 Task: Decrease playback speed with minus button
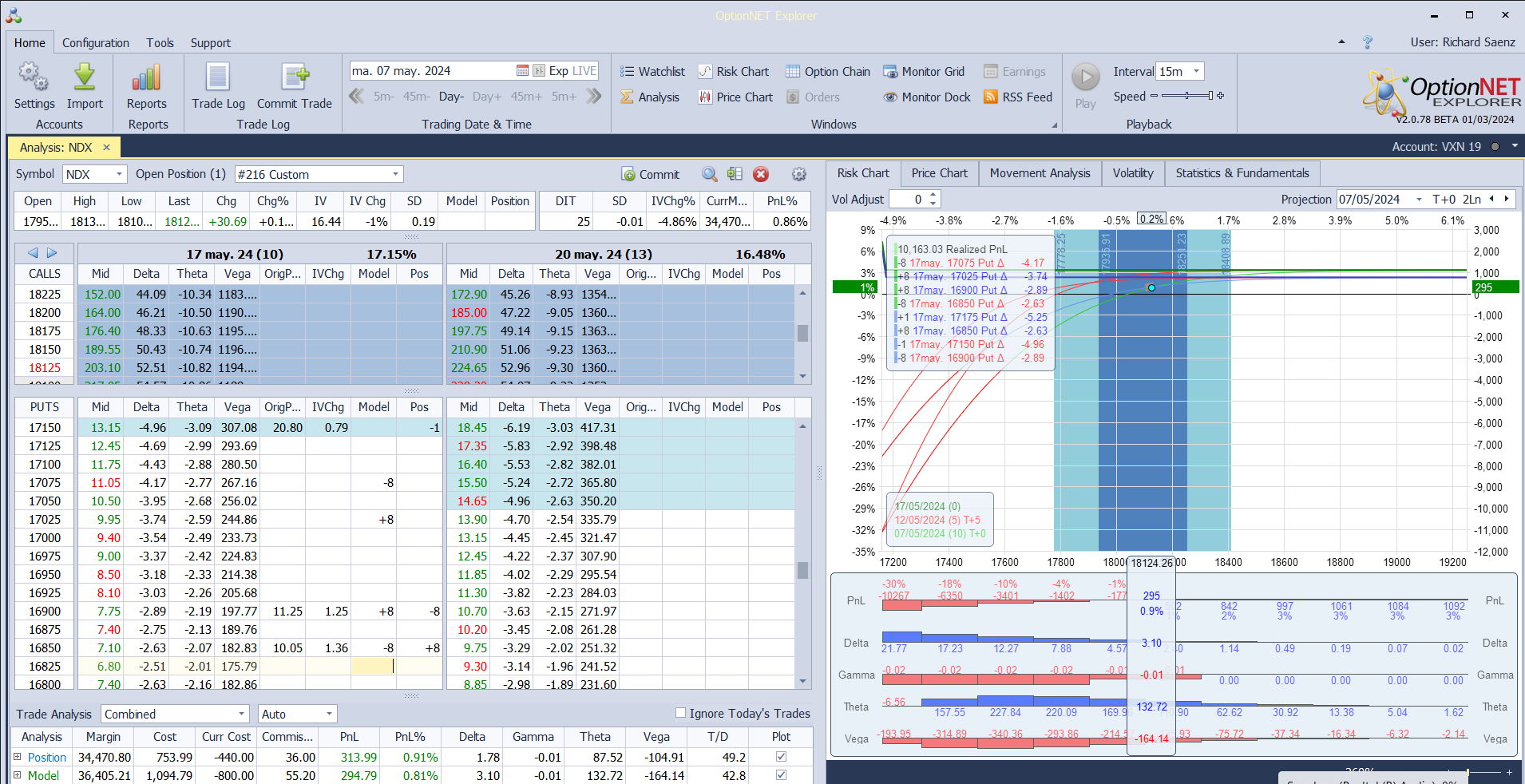[x=1154, y=96]
